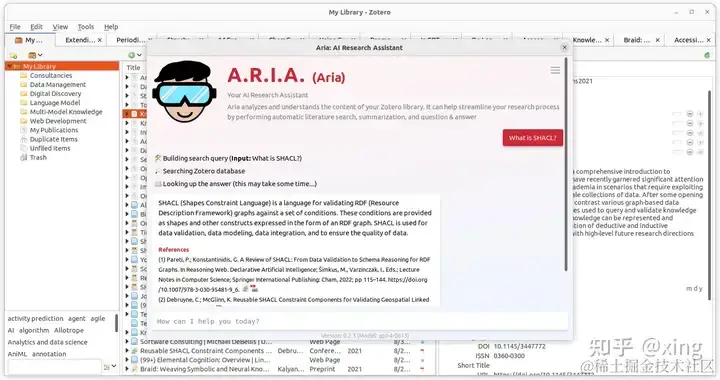This screenshot has height=380, width=720.
Task: Open the View menu
Action: click(60, 27)
